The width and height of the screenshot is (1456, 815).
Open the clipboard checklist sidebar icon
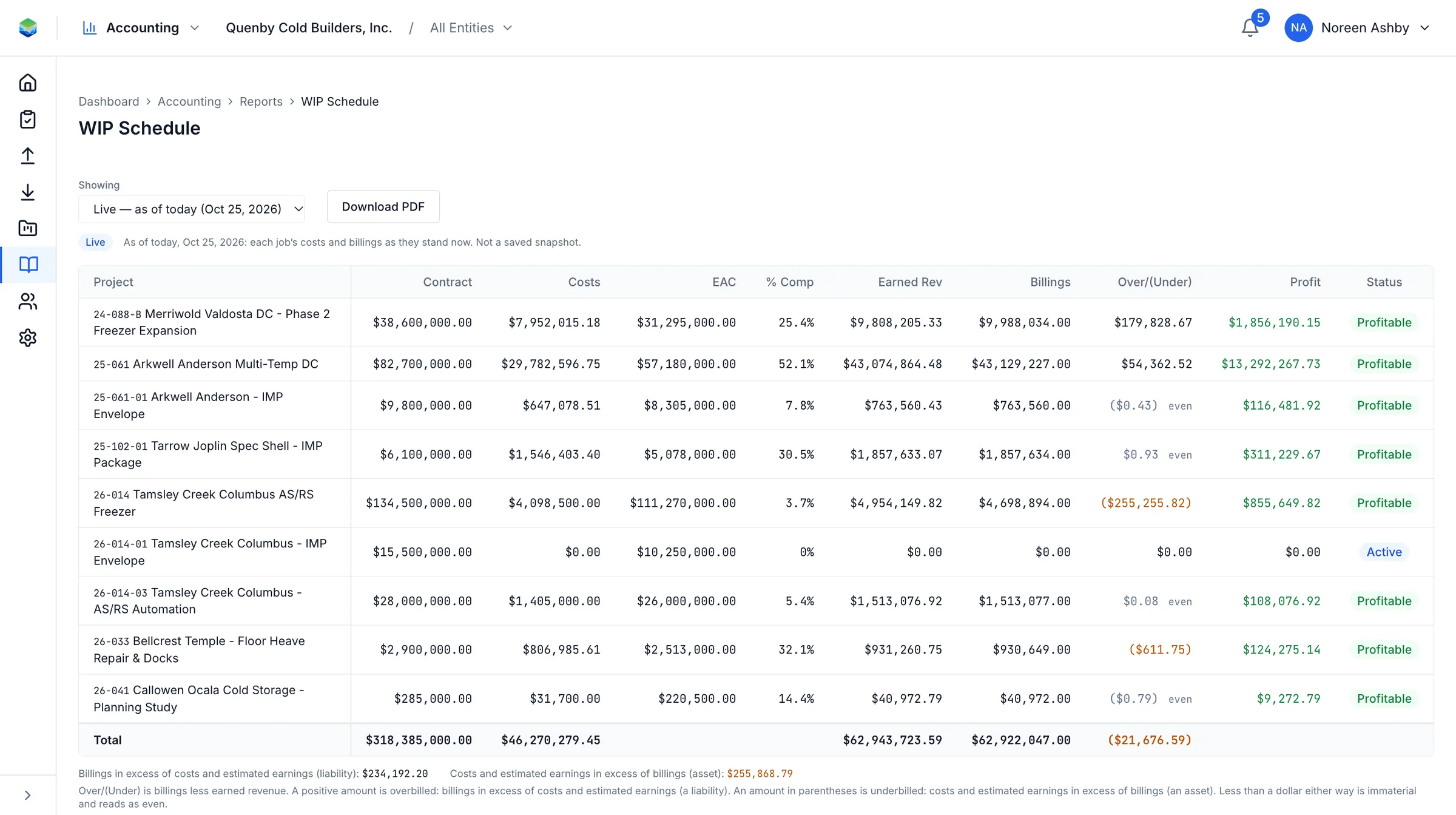(x=28, y=119)
